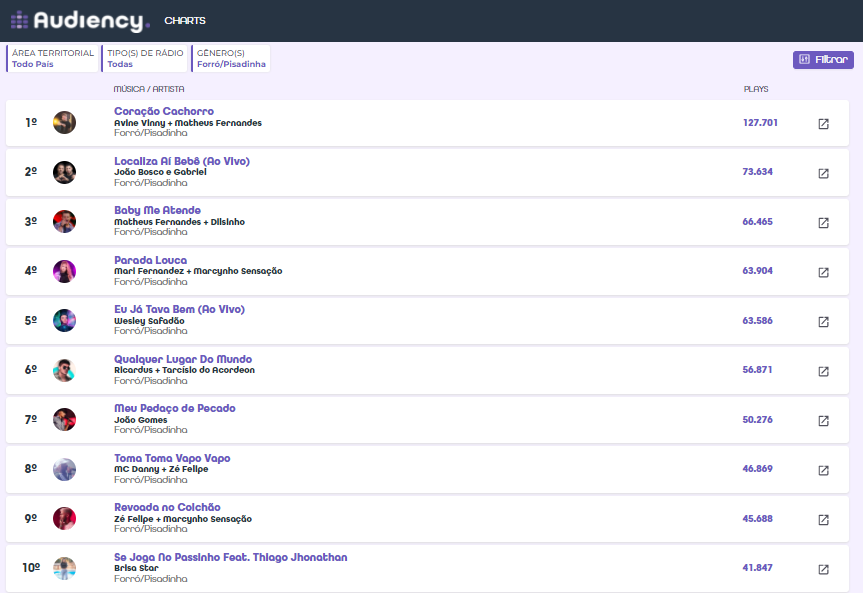Open the song Parada Louca
Image resolution: width=863 pixels, height=593 pixels.
click(x=151, y=260)
